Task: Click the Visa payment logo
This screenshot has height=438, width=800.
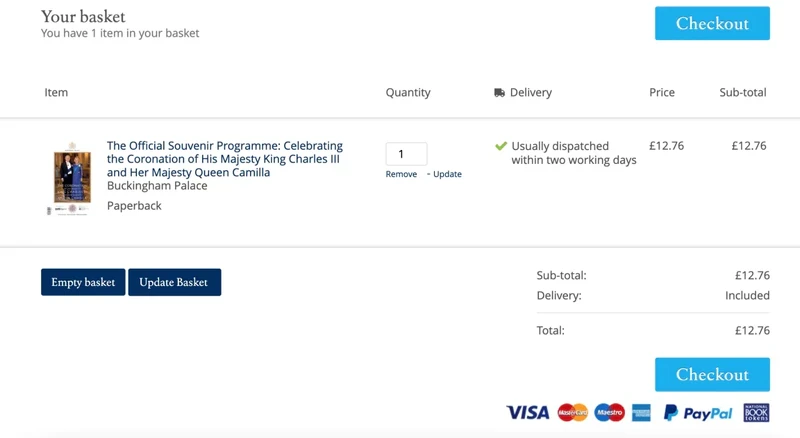Action: 528,412
